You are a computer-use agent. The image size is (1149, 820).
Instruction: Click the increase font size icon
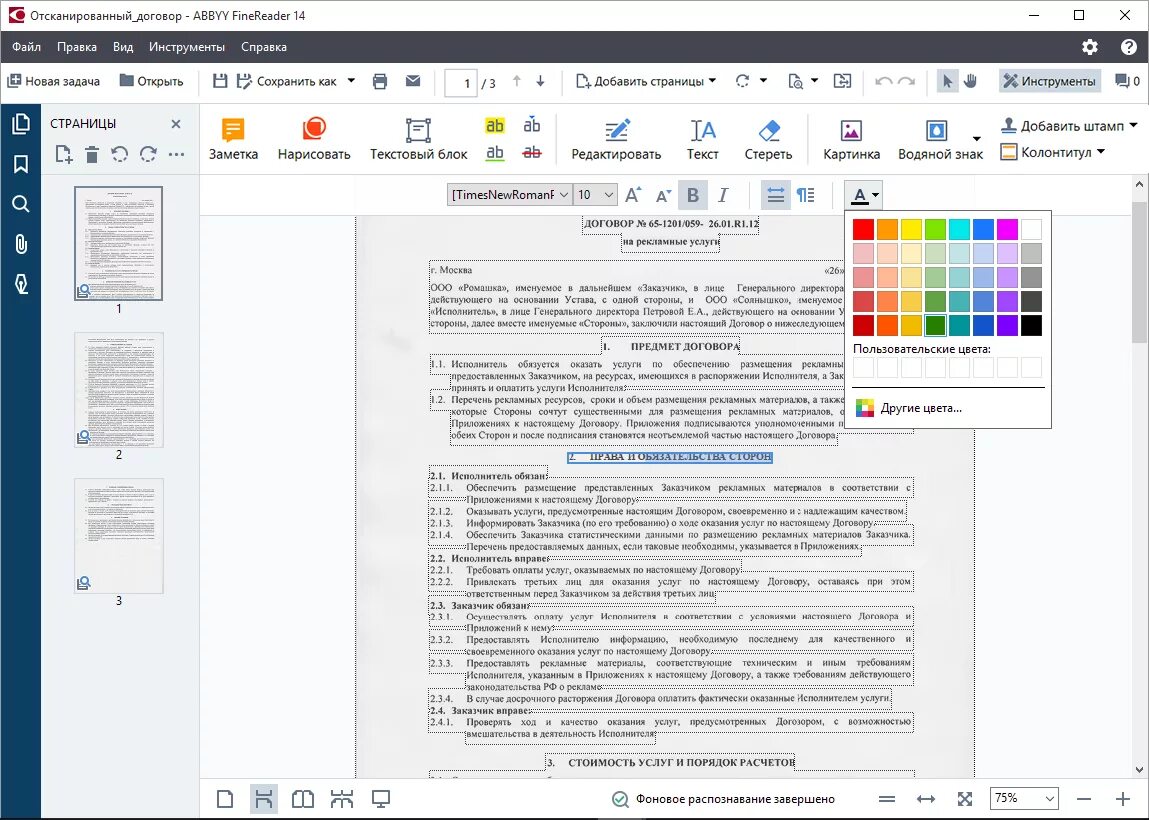[632, 195]
